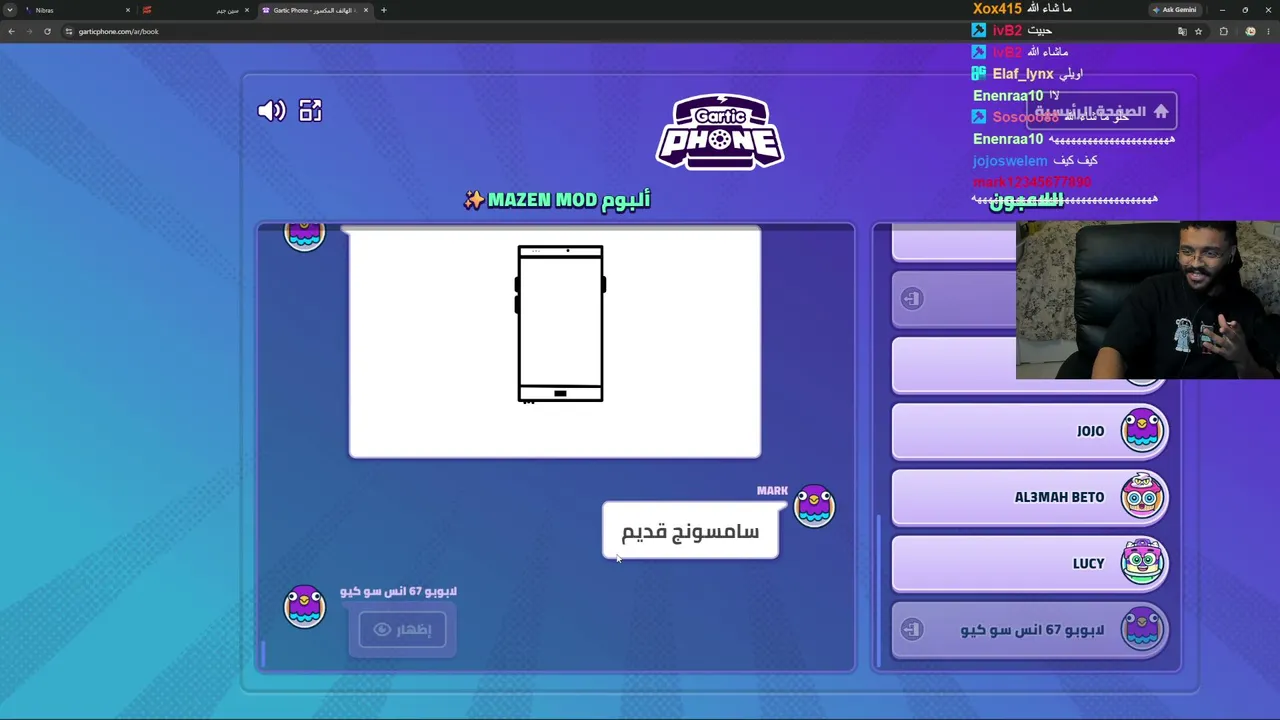Bookmark this page with the star icon
The width and height of the screenshot is (1280, 720).
(x=1198, y=31)
